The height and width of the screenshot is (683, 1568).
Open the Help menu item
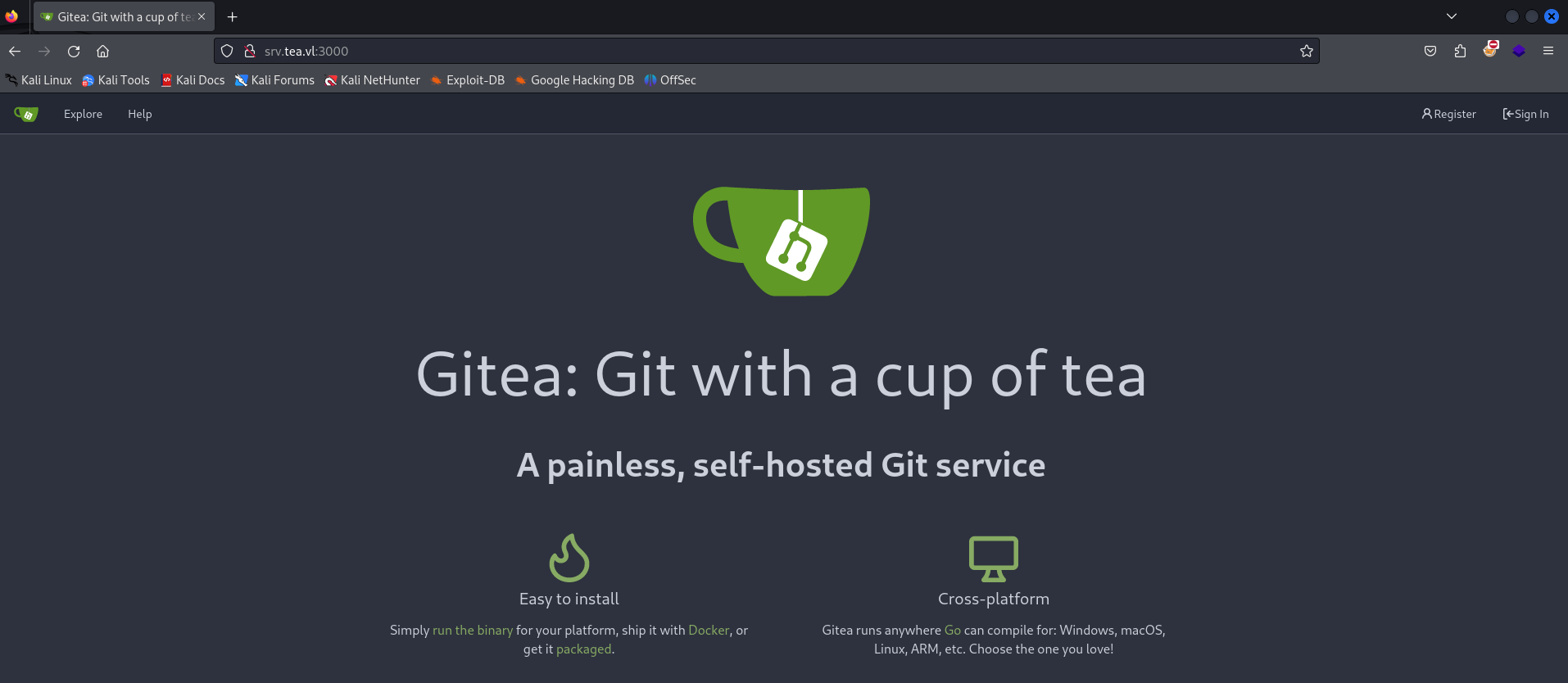140,115
